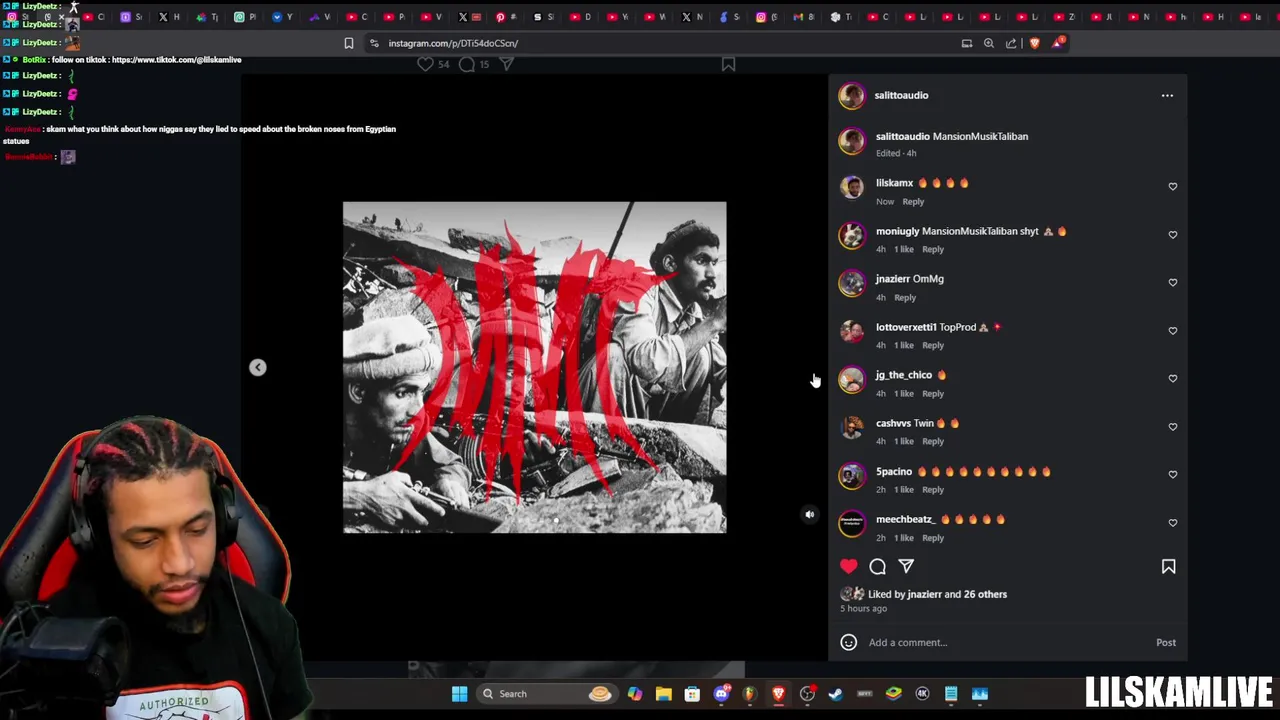Like moniugly's comment with the heart
Viewport: 1280px width, 720px height.
click(1173, 234)
